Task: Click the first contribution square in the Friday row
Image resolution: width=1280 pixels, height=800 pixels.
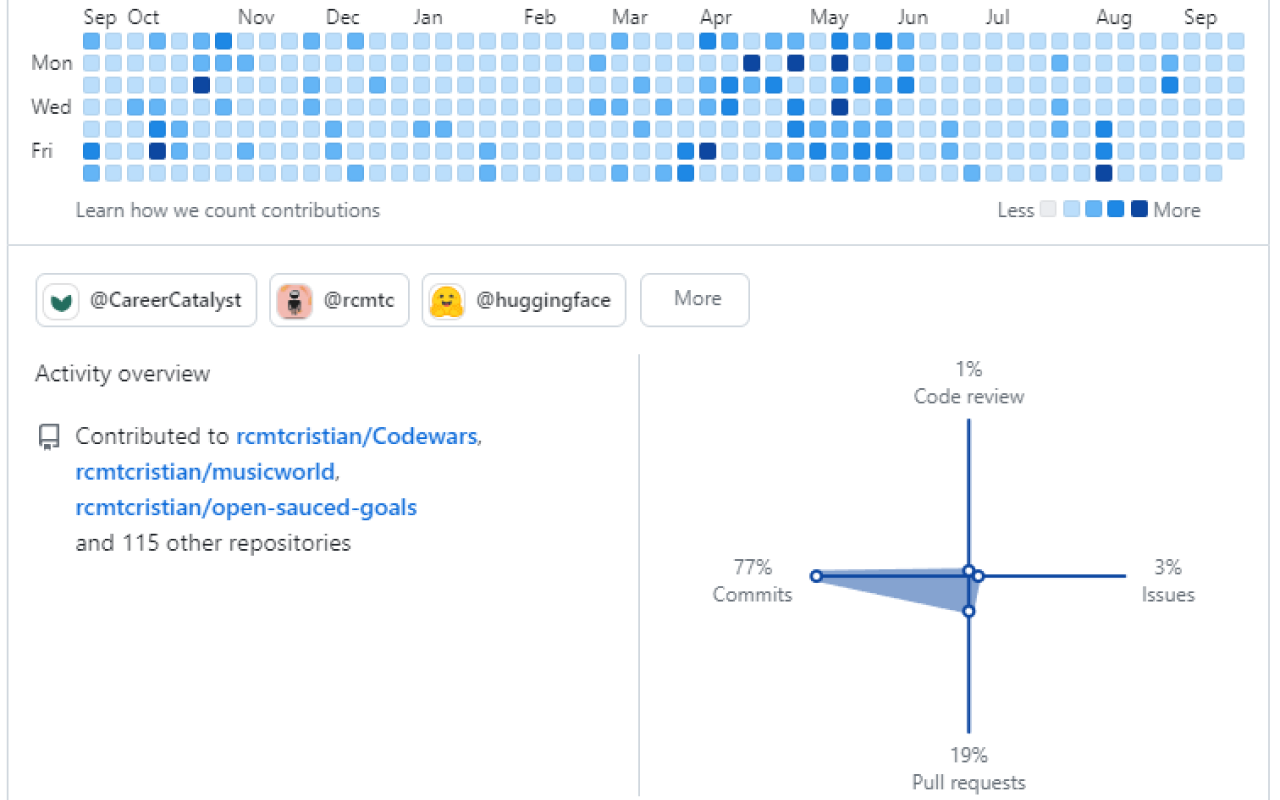Action: coord(90,150)
